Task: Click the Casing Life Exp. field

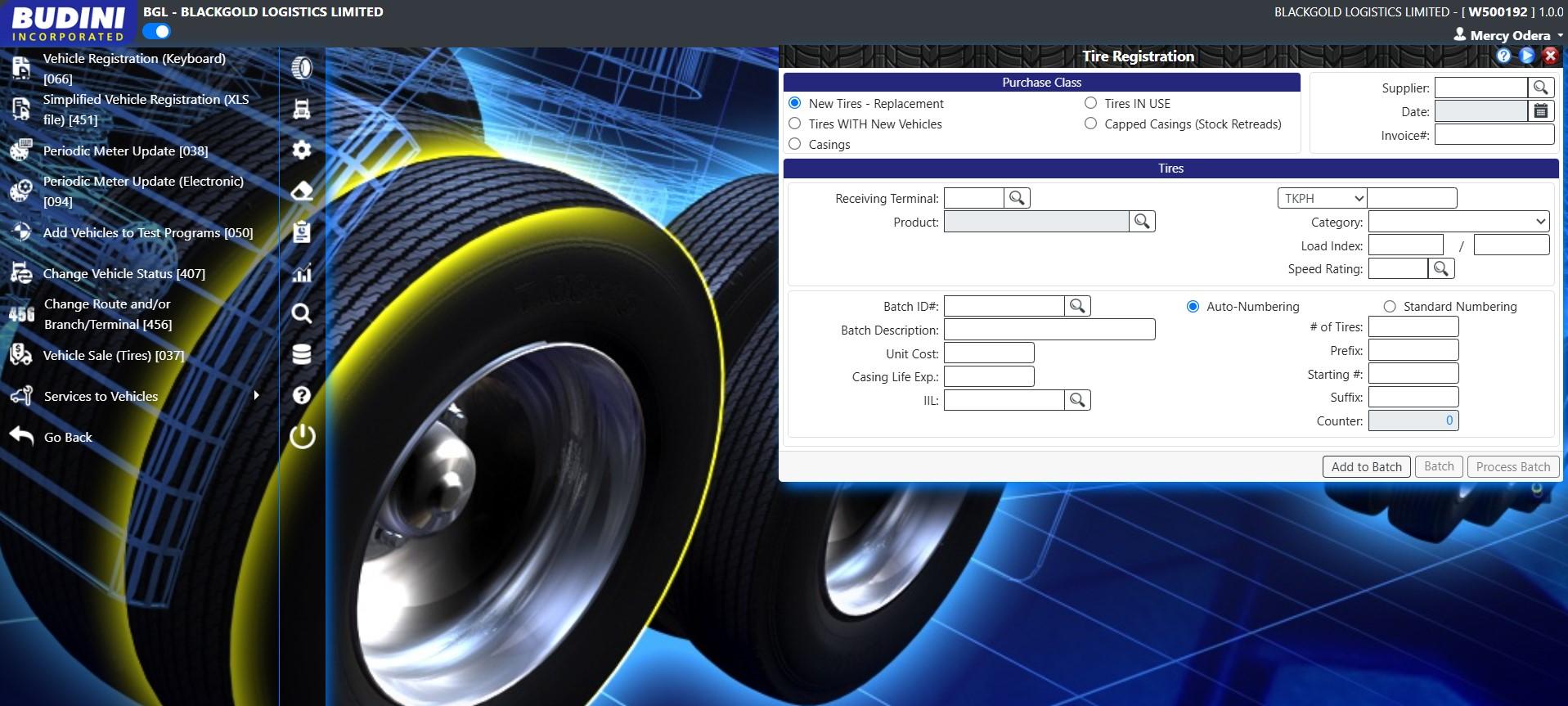Action: 989,376
